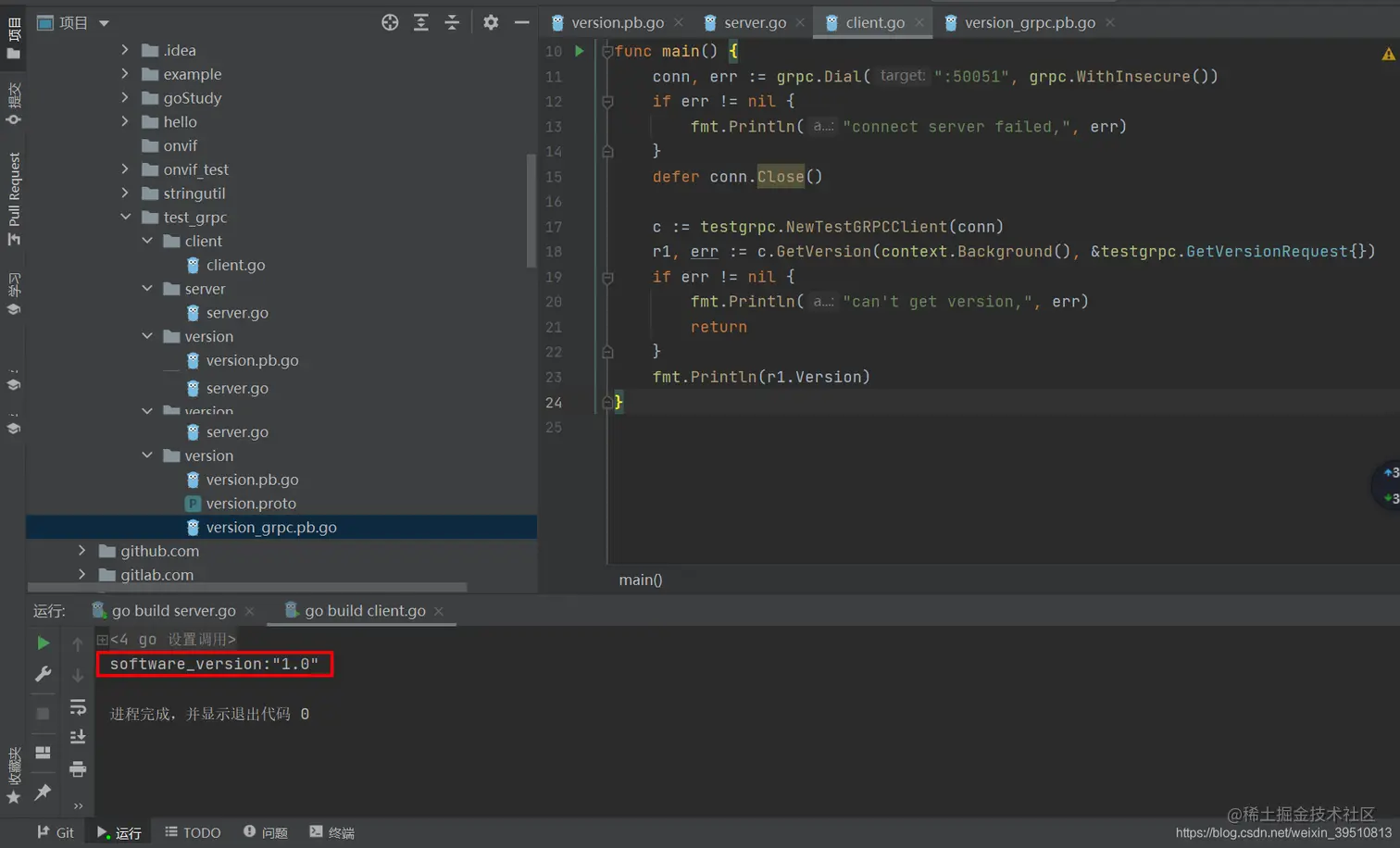
Task: Open the Problems tool window in bottom bar
Action: tap(266, 832)
